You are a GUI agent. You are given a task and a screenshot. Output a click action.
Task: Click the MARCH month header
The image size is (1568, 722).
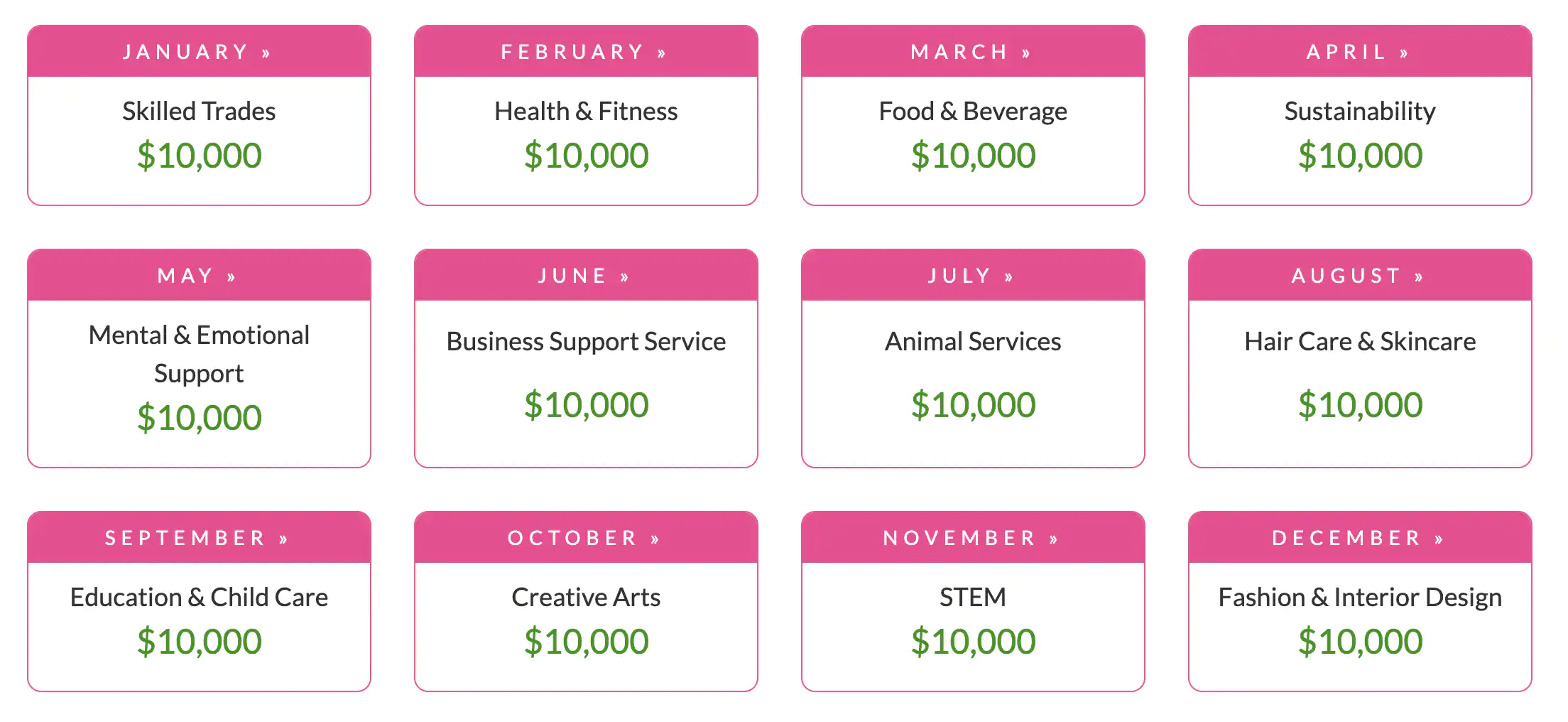[x=971, y=52]
